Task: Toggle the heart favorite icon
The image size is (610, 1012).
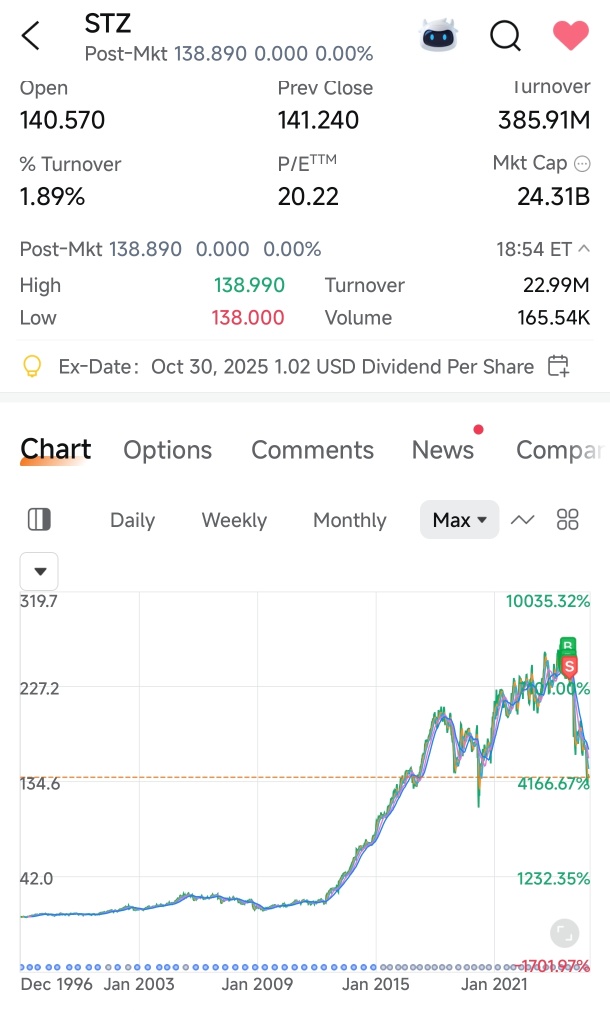Action: click(x=571, y=36)
